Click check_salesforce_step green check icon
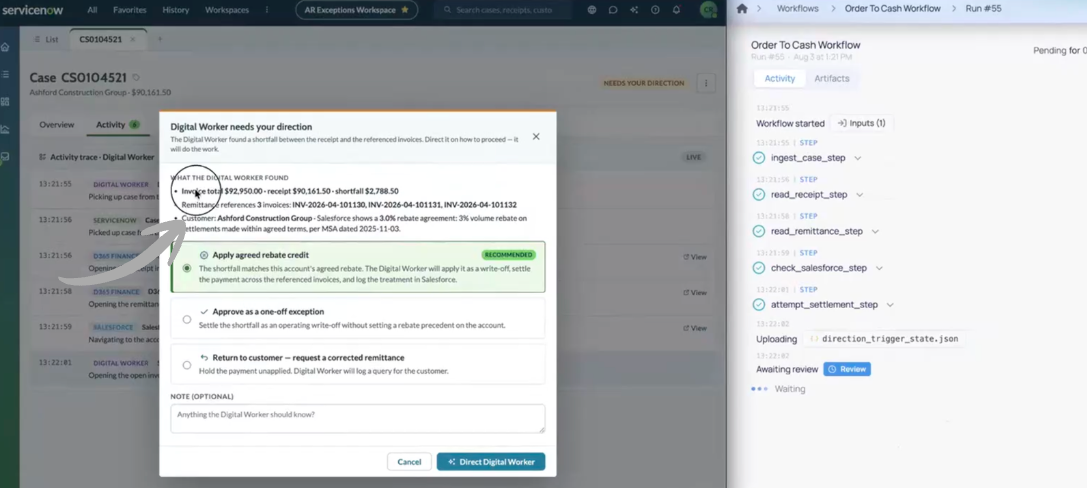The height and width of the screenshot is (488, 1087). pos(758,268)
